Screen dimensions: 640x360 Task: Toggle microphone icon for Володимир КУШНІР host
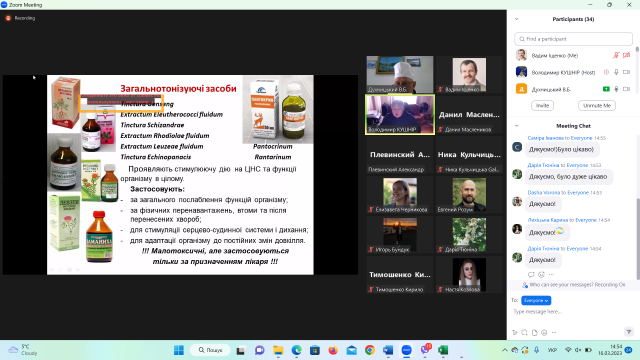616,72
